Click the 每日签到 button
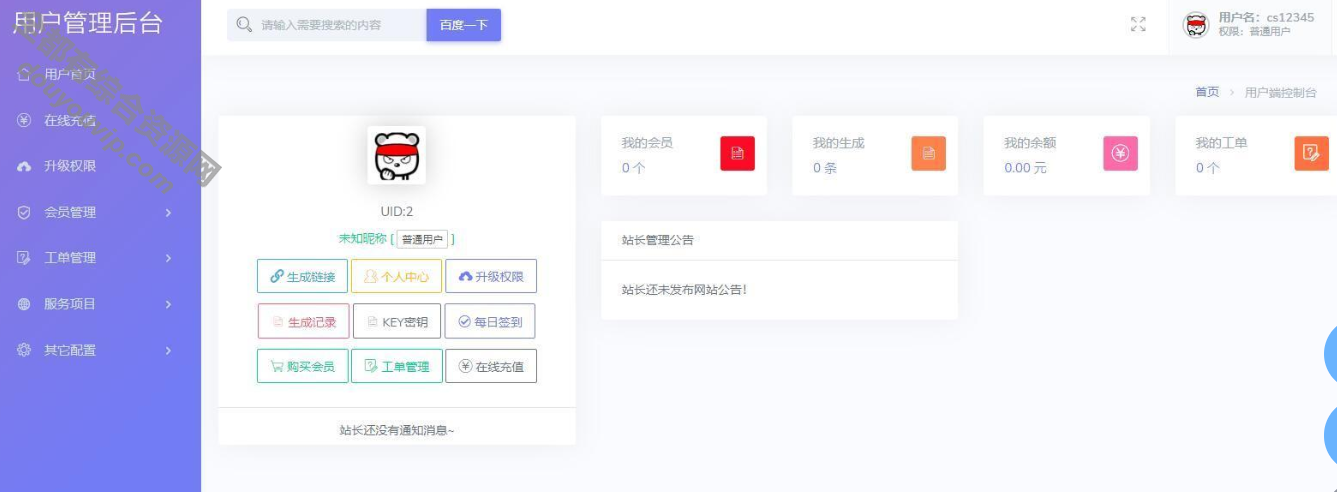 click(x=490, y=322)
